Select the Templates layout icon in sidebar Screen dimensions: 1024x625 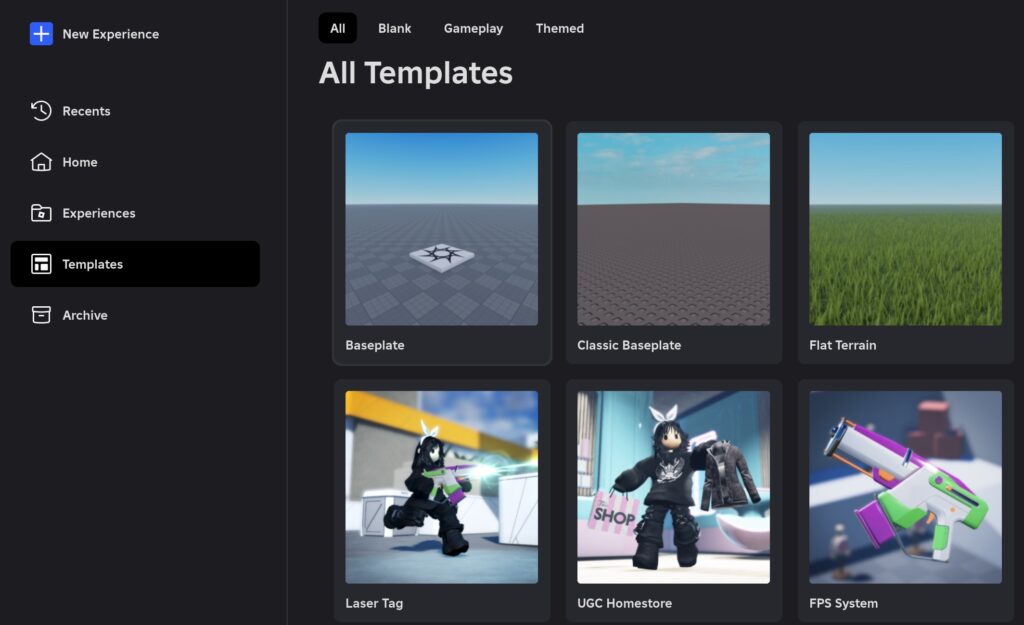click(x=41, y=264)
